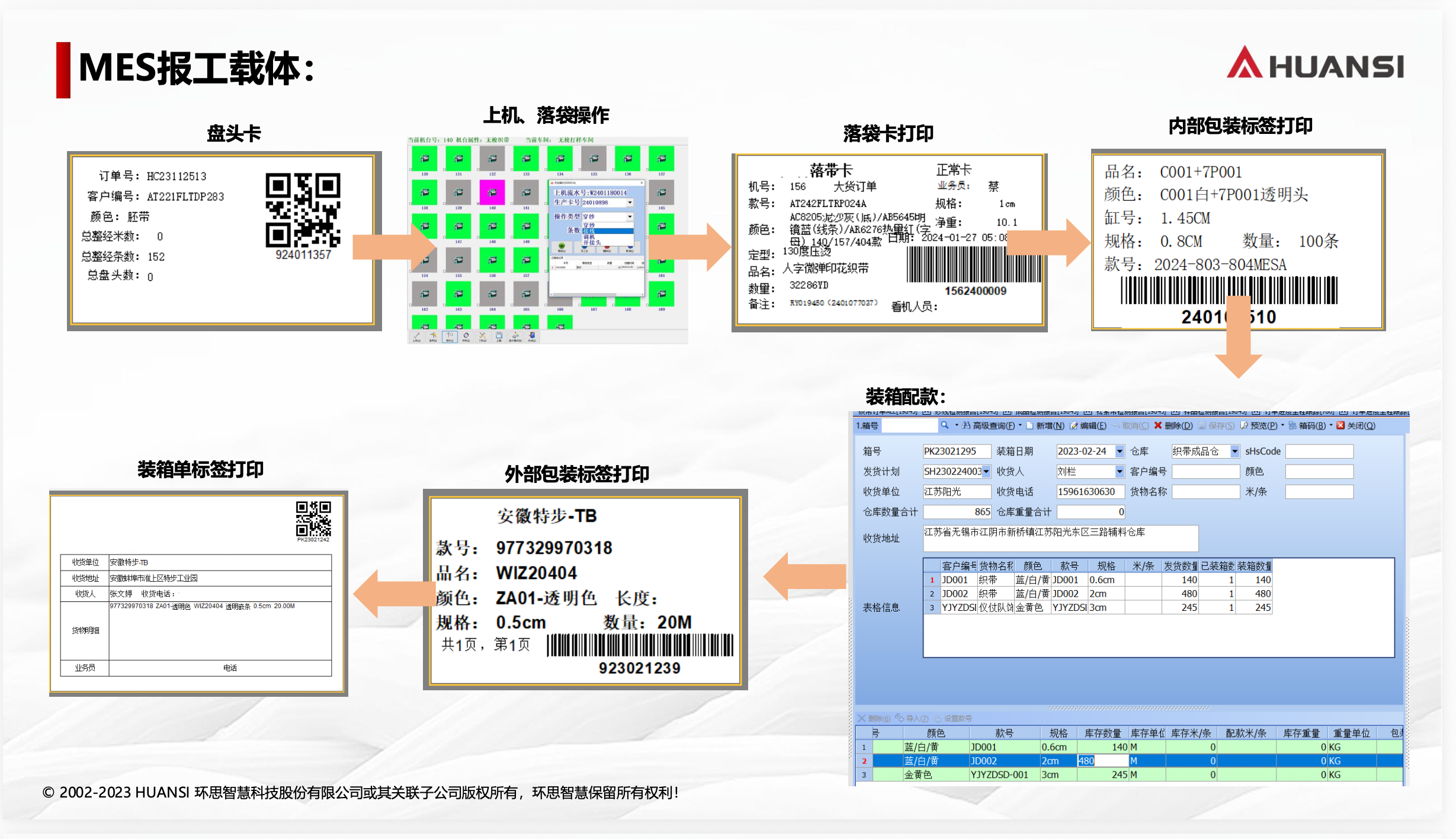Open the 生产卡号 dropdown in popup dialog
The height and width of the screenshot is (839, 1456).
(x=630, y=203)
